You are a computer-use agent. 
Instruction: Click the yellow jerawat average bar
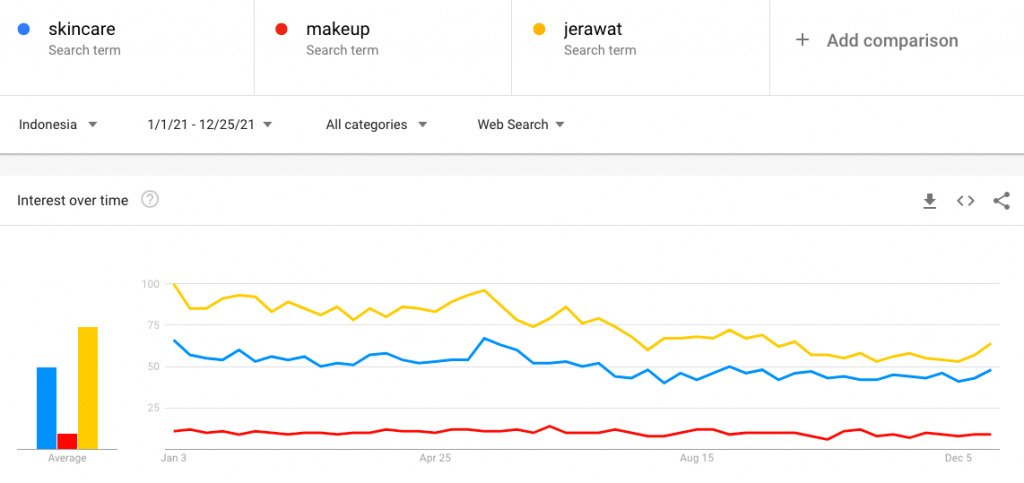click(x=88, y=388)
